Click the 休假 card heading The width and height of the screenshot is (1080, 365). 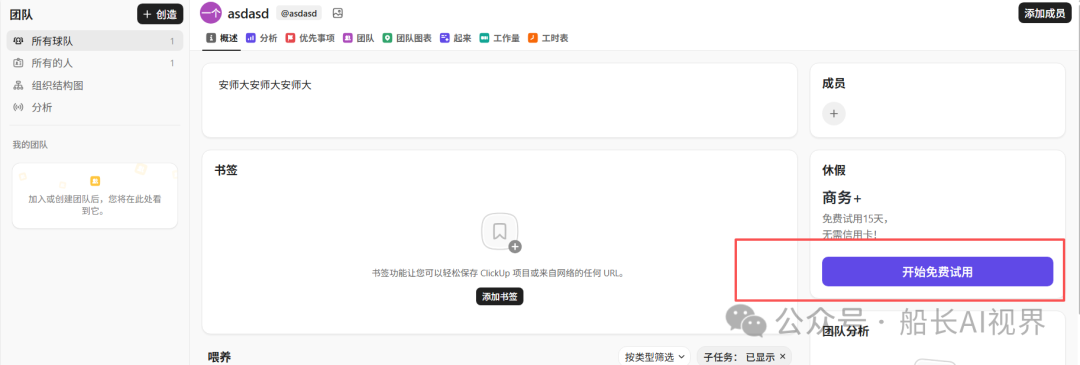click(834, 169)
